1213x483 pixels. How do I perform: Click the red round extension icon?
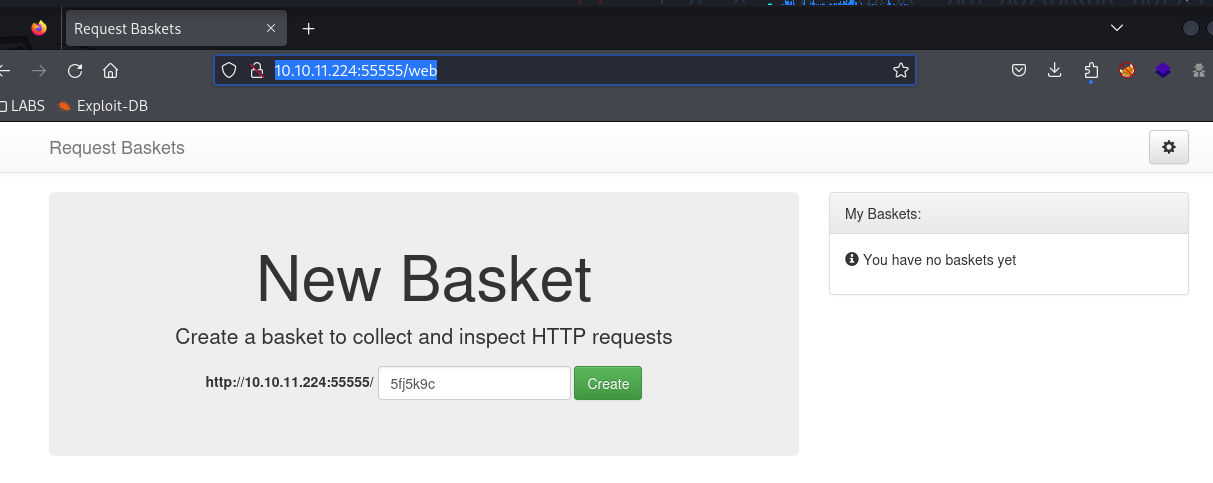pyautogui.click(x=1127, y=70)
